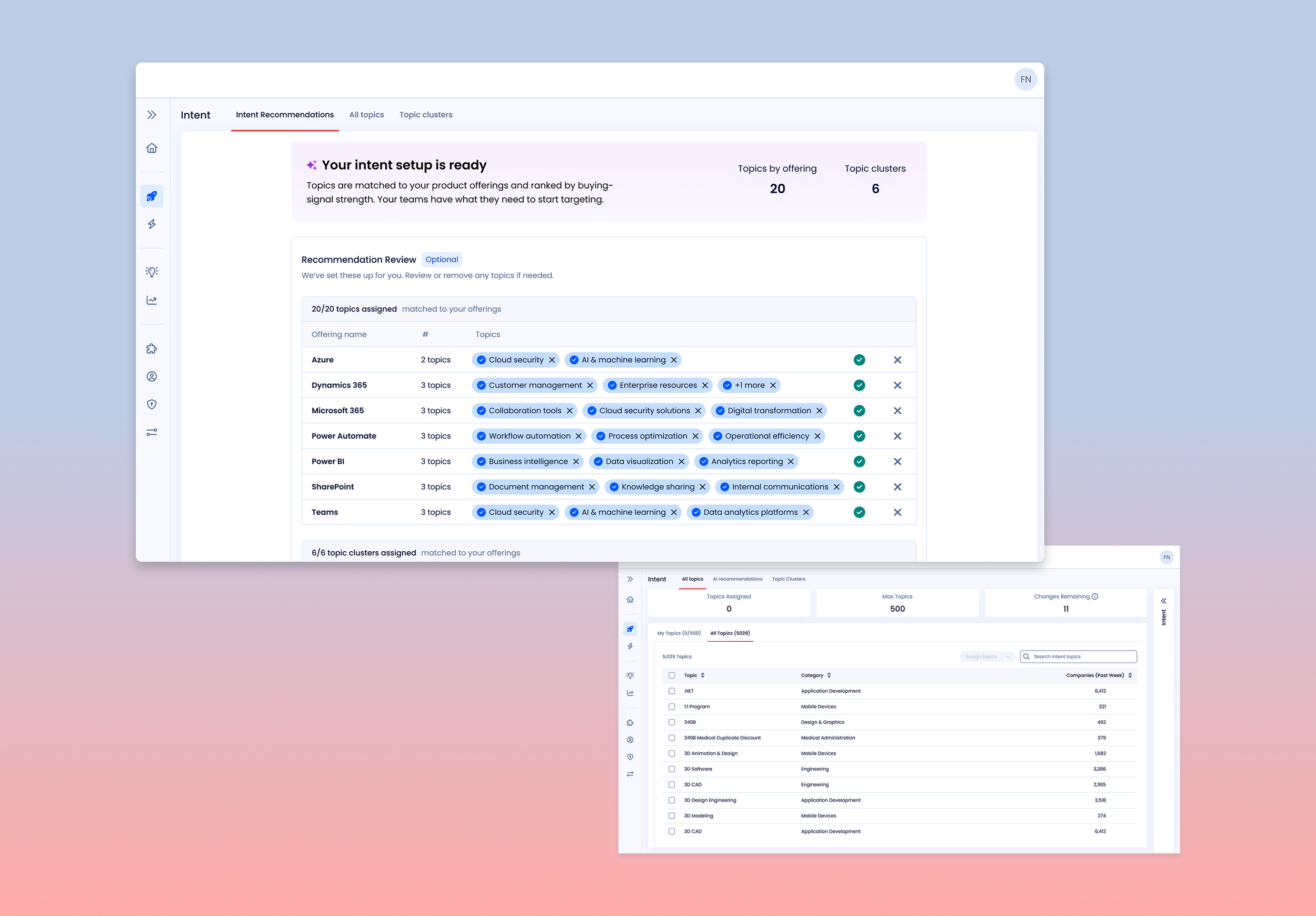
Task: Click the Dynamics 365 offering name
Action: click(x=339, y=385)
